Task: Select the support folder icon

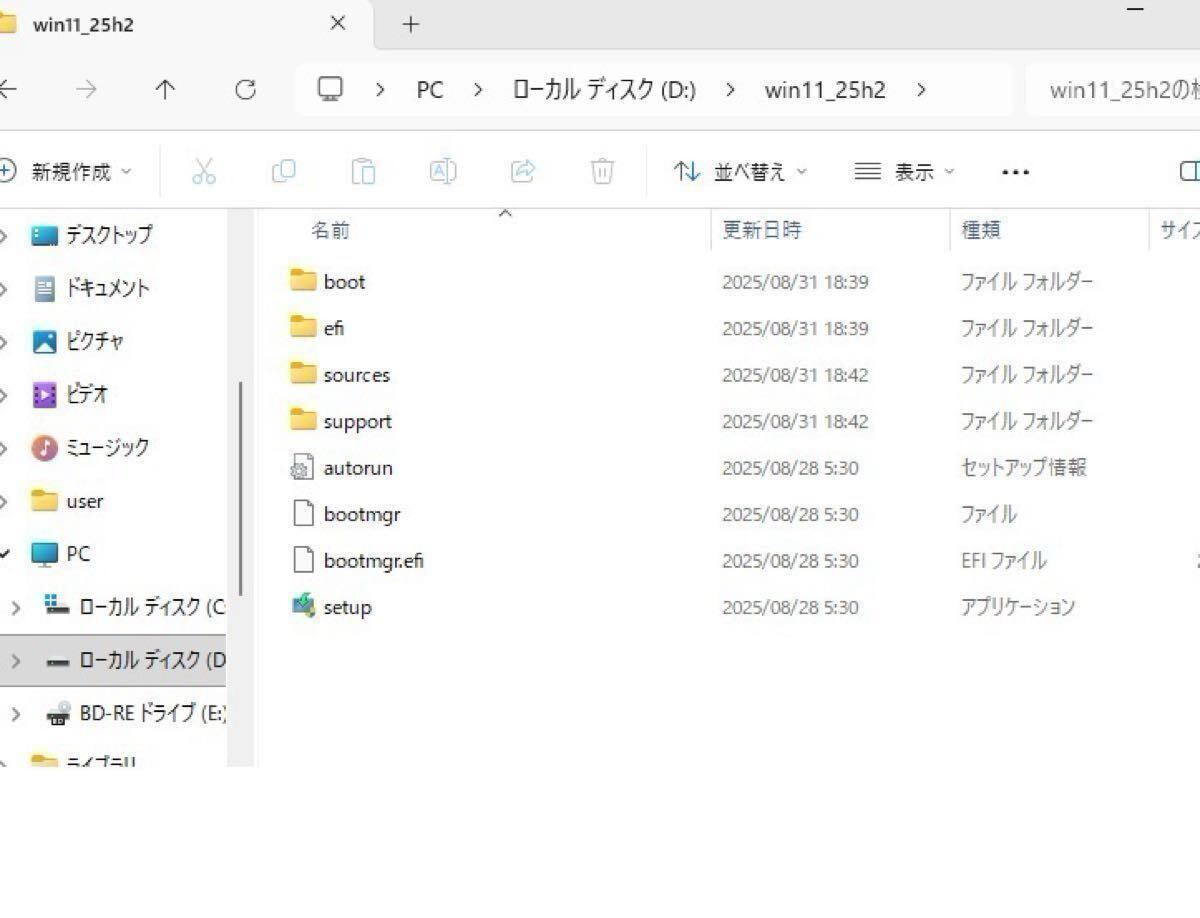Action: [x=303, y=420]
